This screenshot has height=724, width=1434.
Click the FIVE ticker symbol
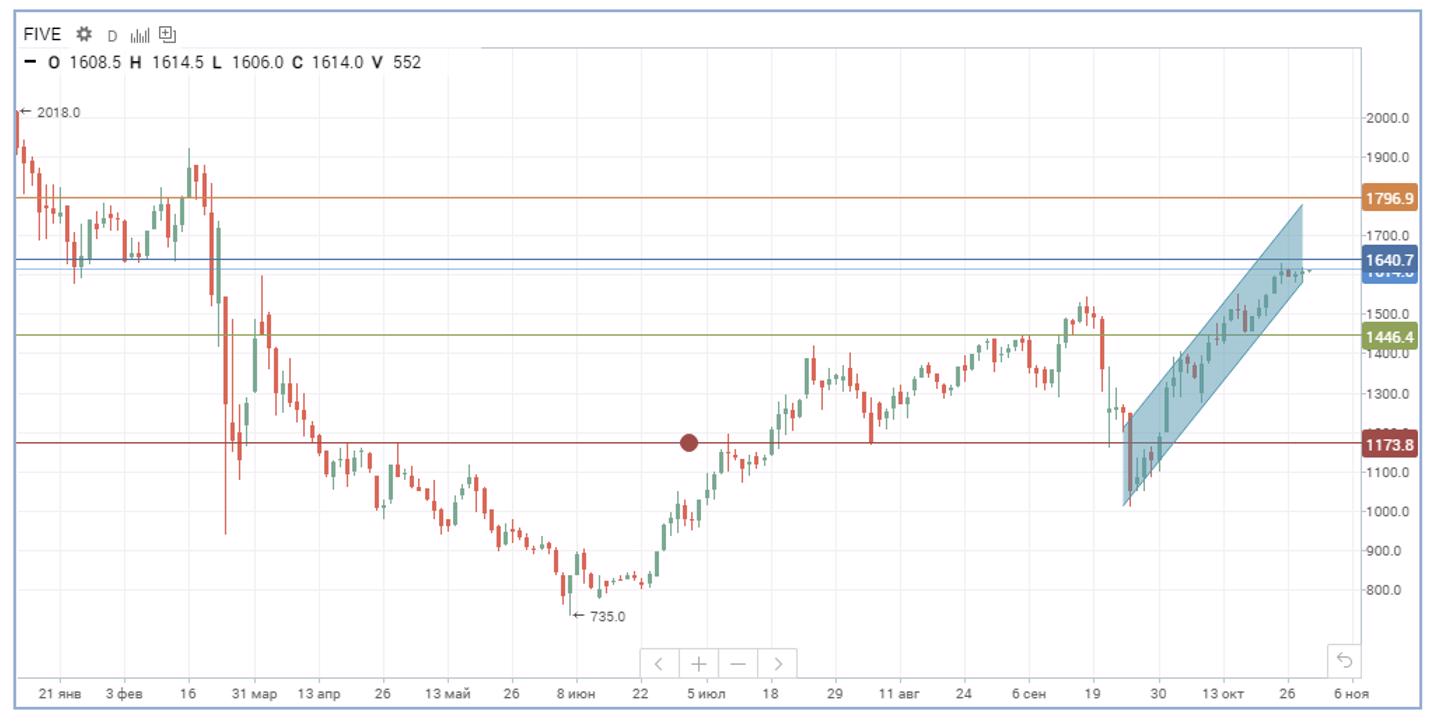coord(42,34)
